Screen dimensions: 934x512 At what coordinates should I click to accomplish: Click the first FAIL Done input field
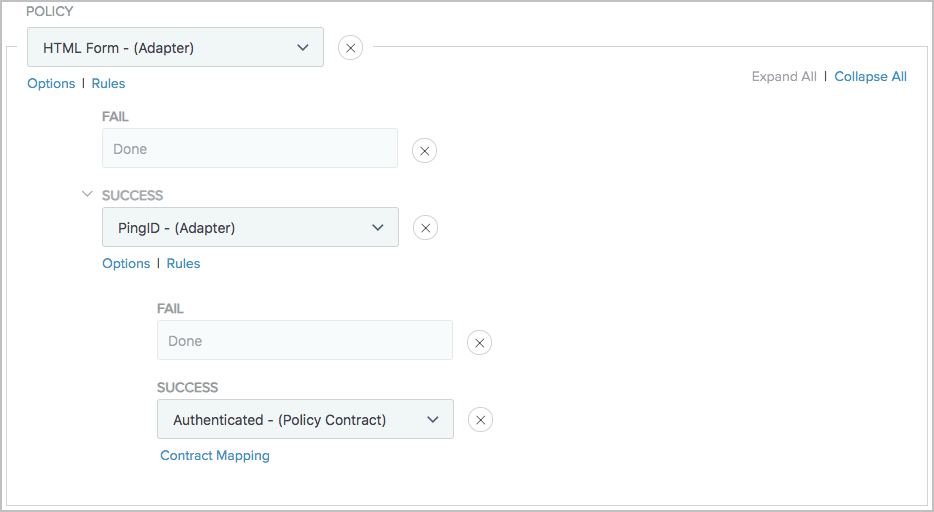(x=249, y=148)
